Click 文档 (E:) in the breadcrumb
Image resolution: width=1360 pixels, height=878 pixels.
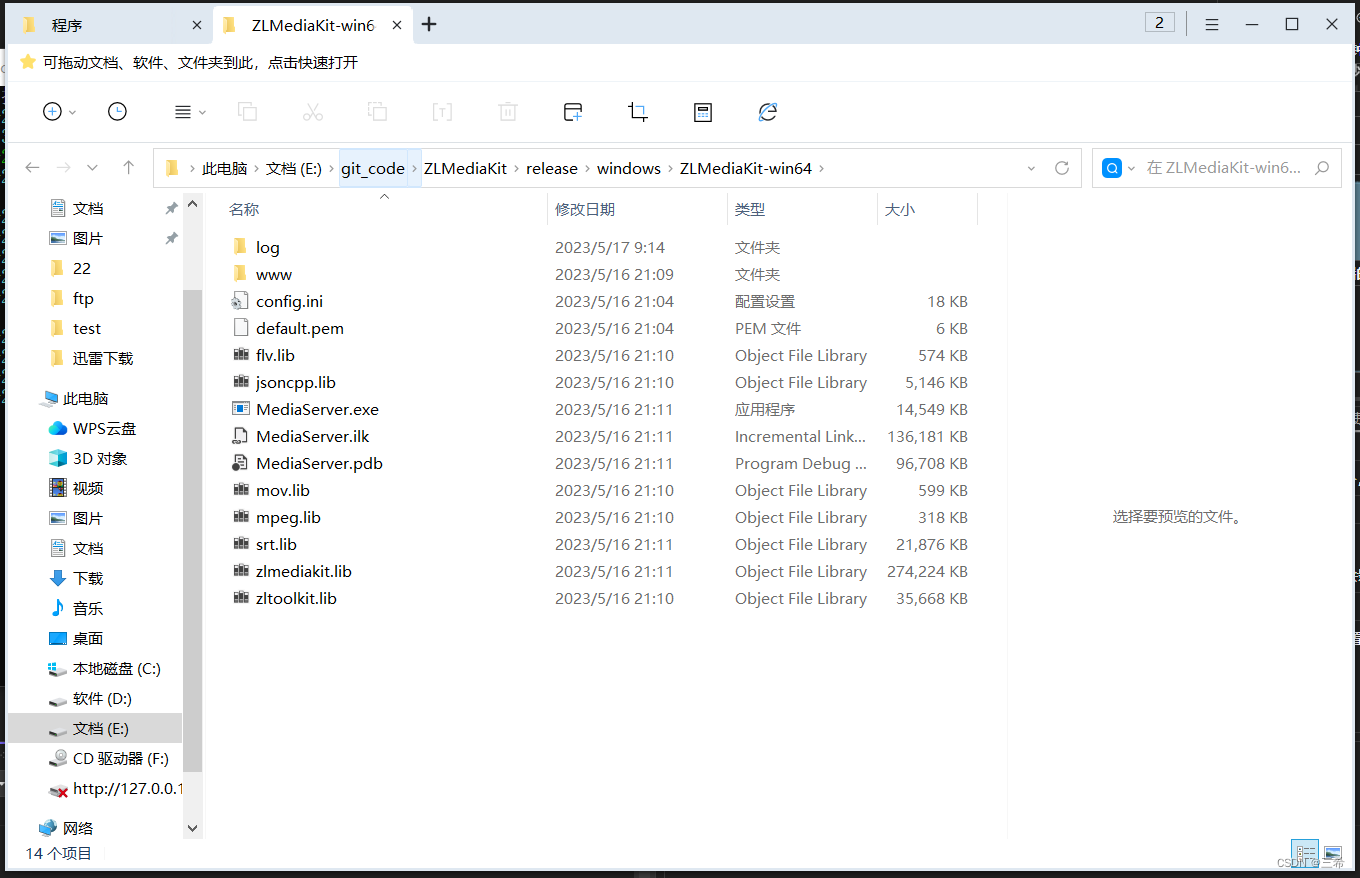point(294,168)
